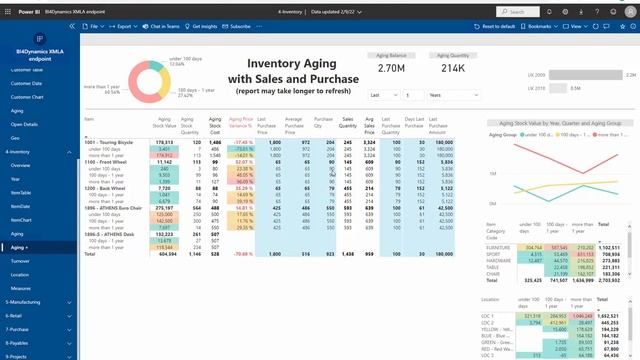Viewport: 640px width, 360px height.
Task: Click Get insights button
Action: (201, 26)
